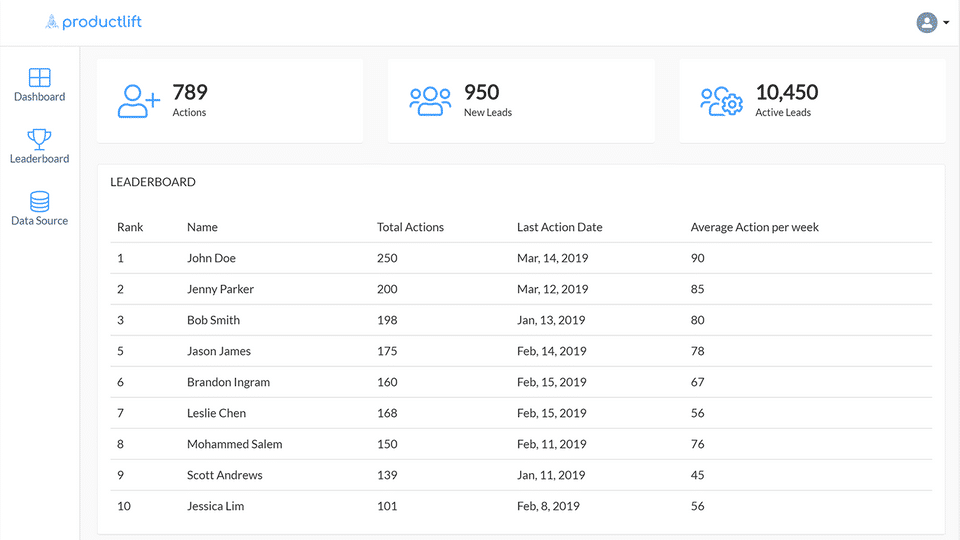The image size is (960, 540).
Task: Click Bob Smith's 198 total actions
Action: (387, 320)
